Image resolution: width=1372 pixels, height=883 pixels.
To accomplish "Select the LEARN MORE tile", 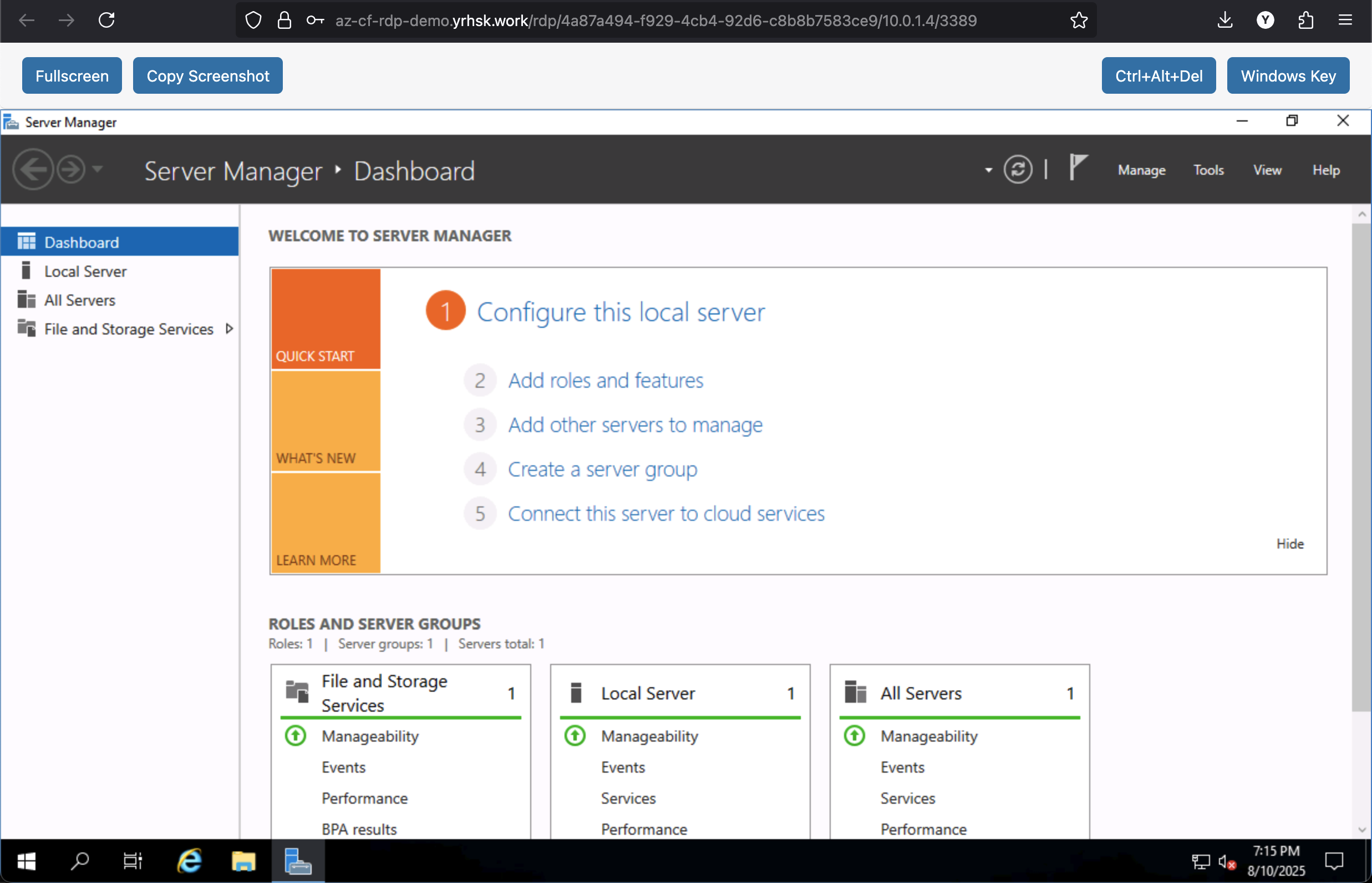I will 326,523.
